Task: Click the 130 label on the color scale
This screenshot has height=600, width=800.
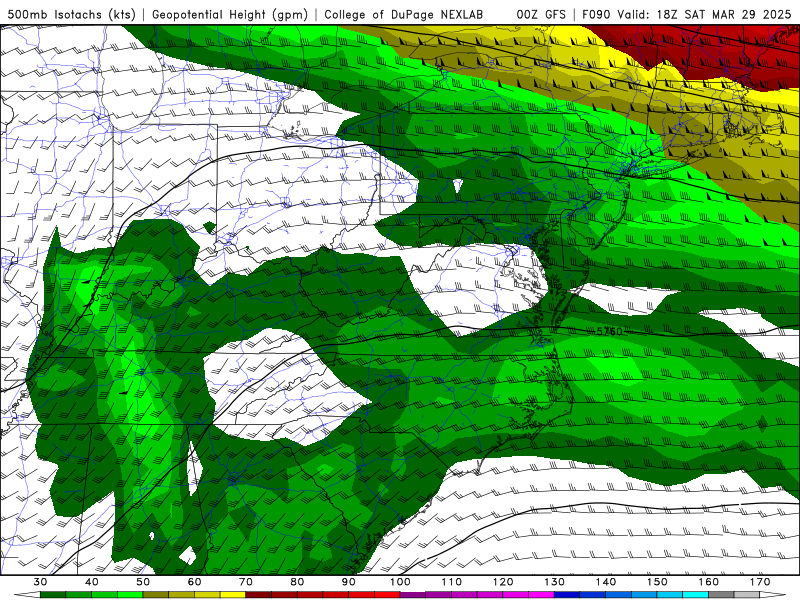Action: [x=554, y=582]
